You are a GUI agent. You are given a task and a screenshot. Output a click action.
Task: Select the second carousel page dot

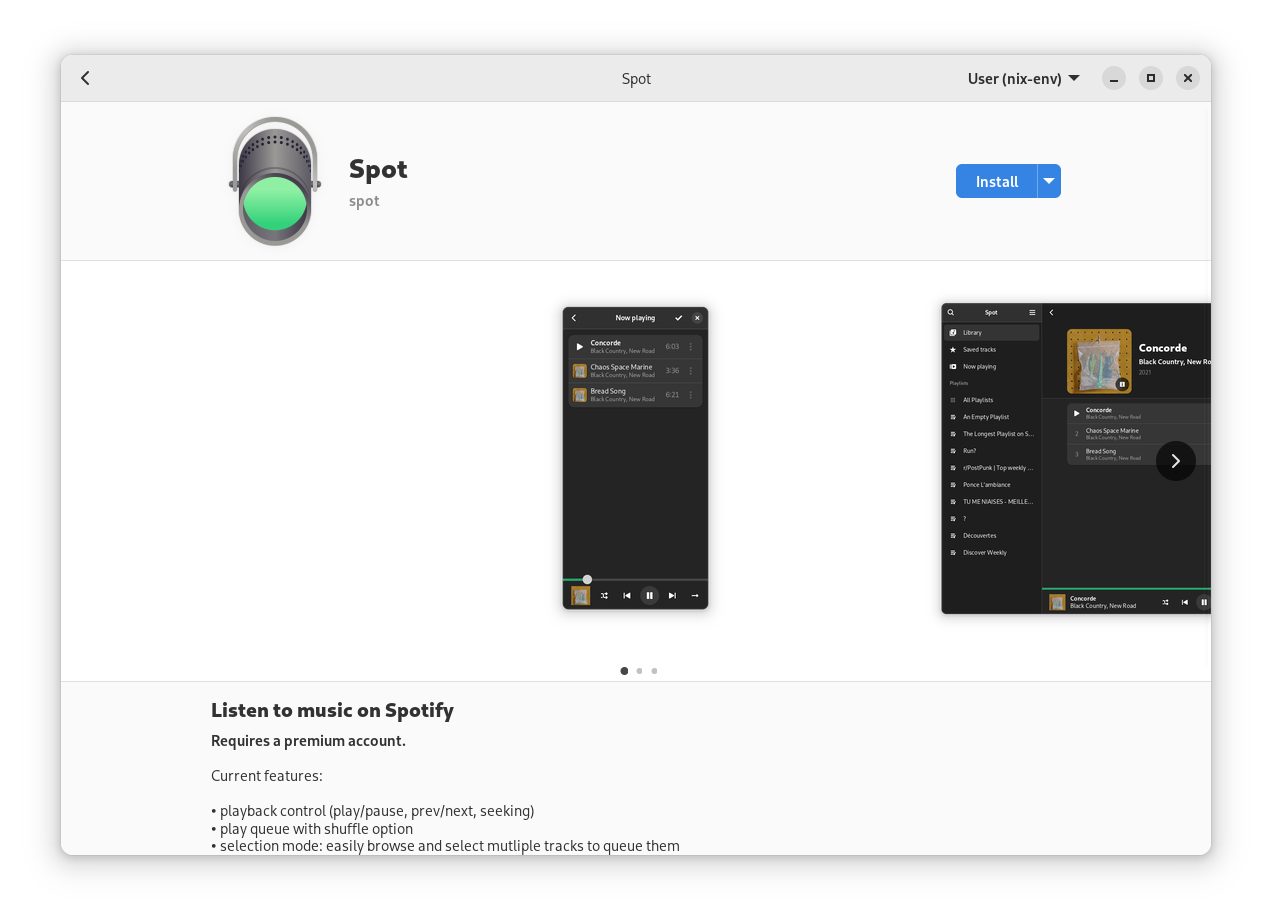[x=639, y=671]
